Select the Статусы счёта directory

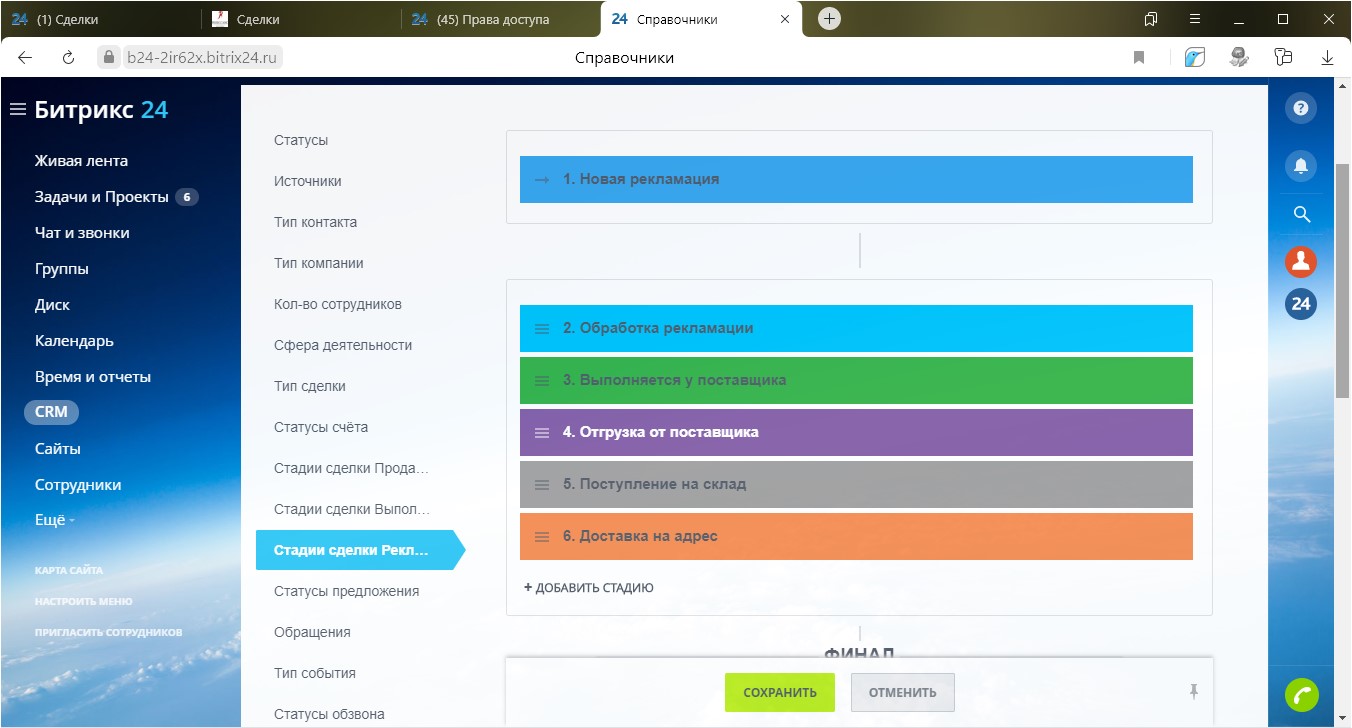pos(321,427)
